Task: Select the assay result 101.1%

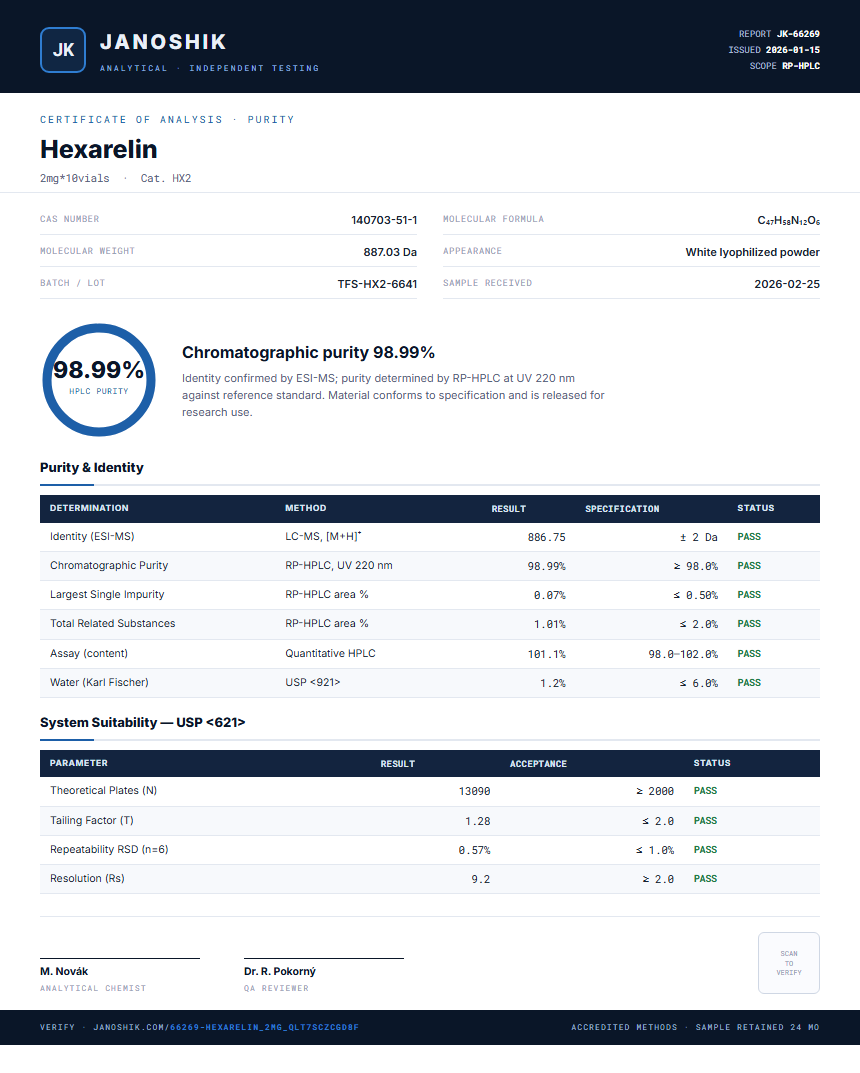Action: coord(547,654)
